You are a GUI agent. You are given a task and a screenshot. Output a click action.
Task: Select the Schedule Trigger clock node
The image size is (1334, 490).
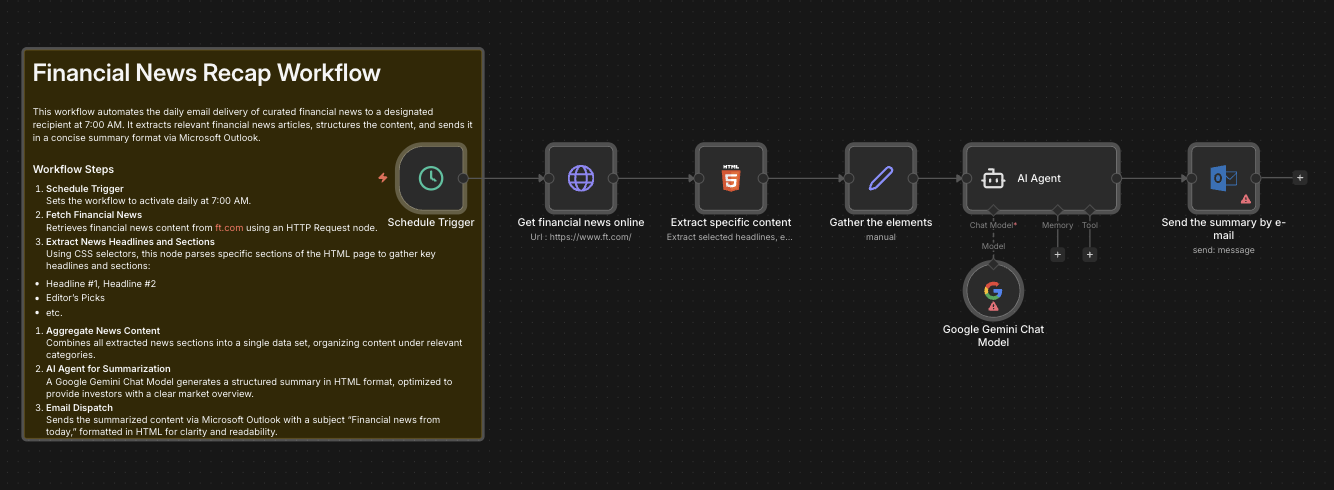[431, 178]
